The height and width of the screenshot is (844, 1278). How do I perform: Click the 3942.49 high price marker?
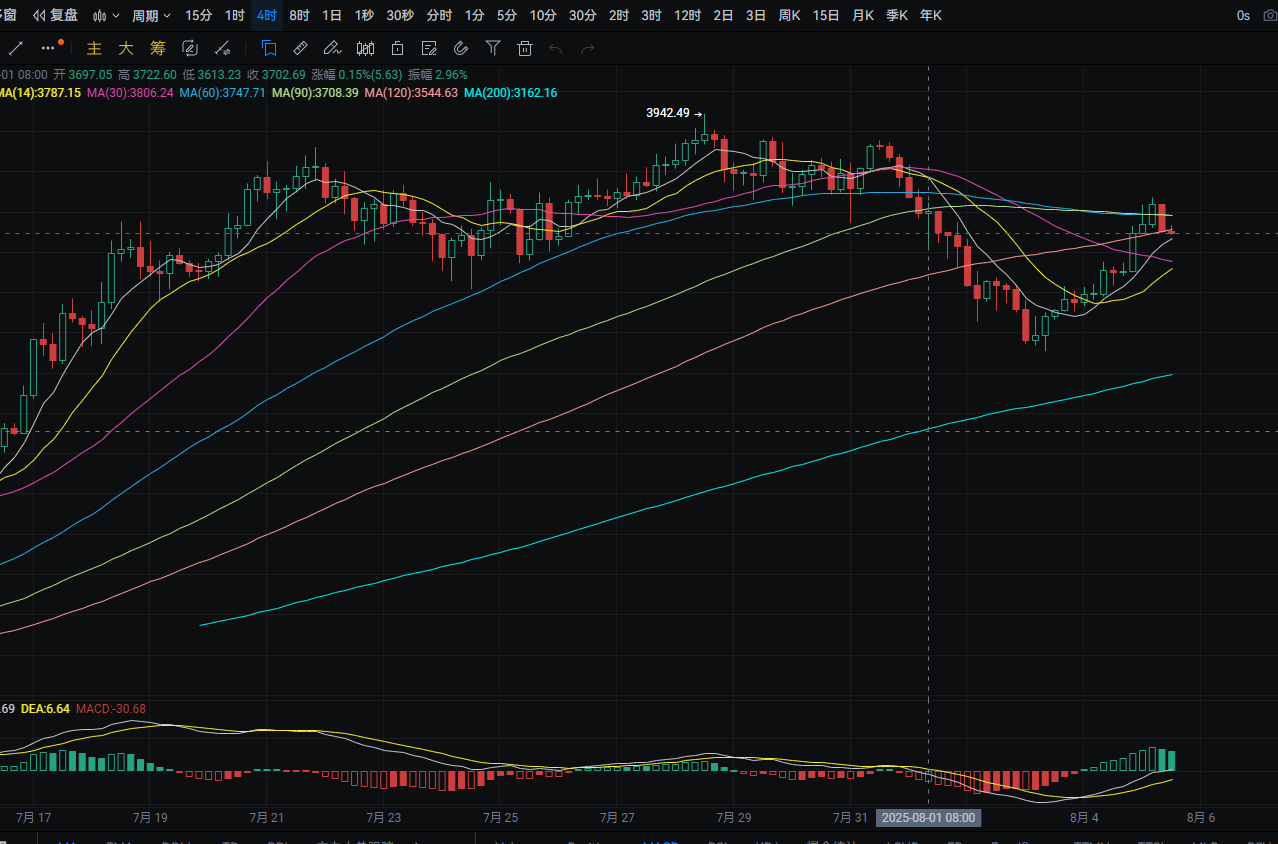[668, 113]
